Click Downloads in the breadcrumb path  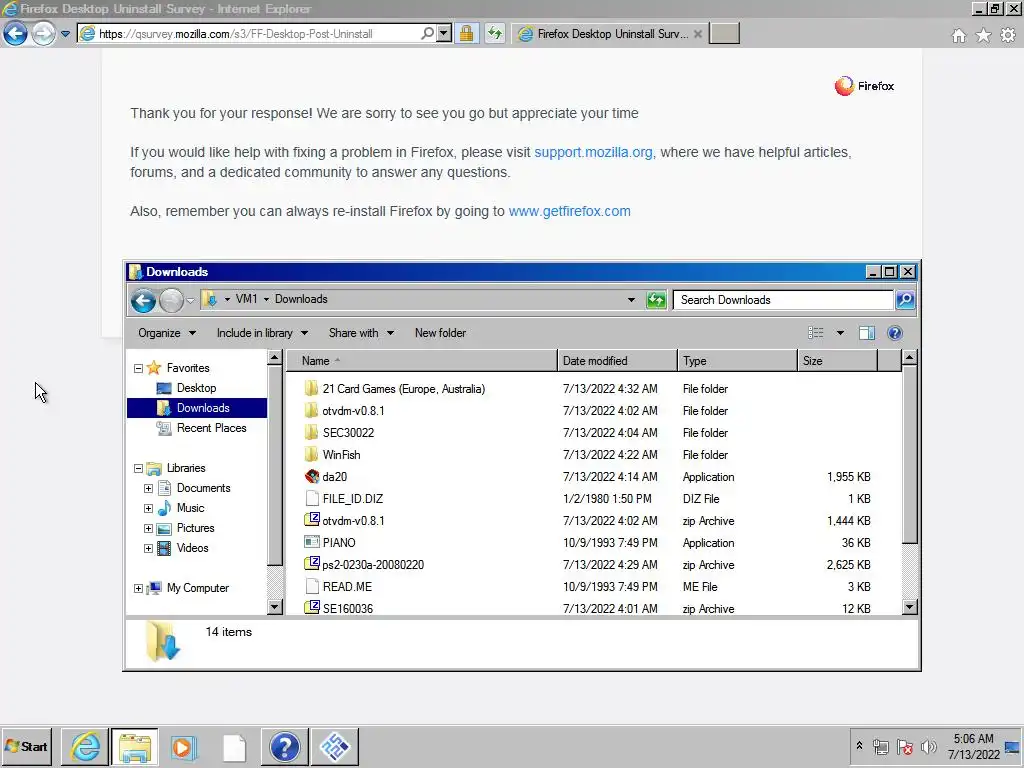301,299
